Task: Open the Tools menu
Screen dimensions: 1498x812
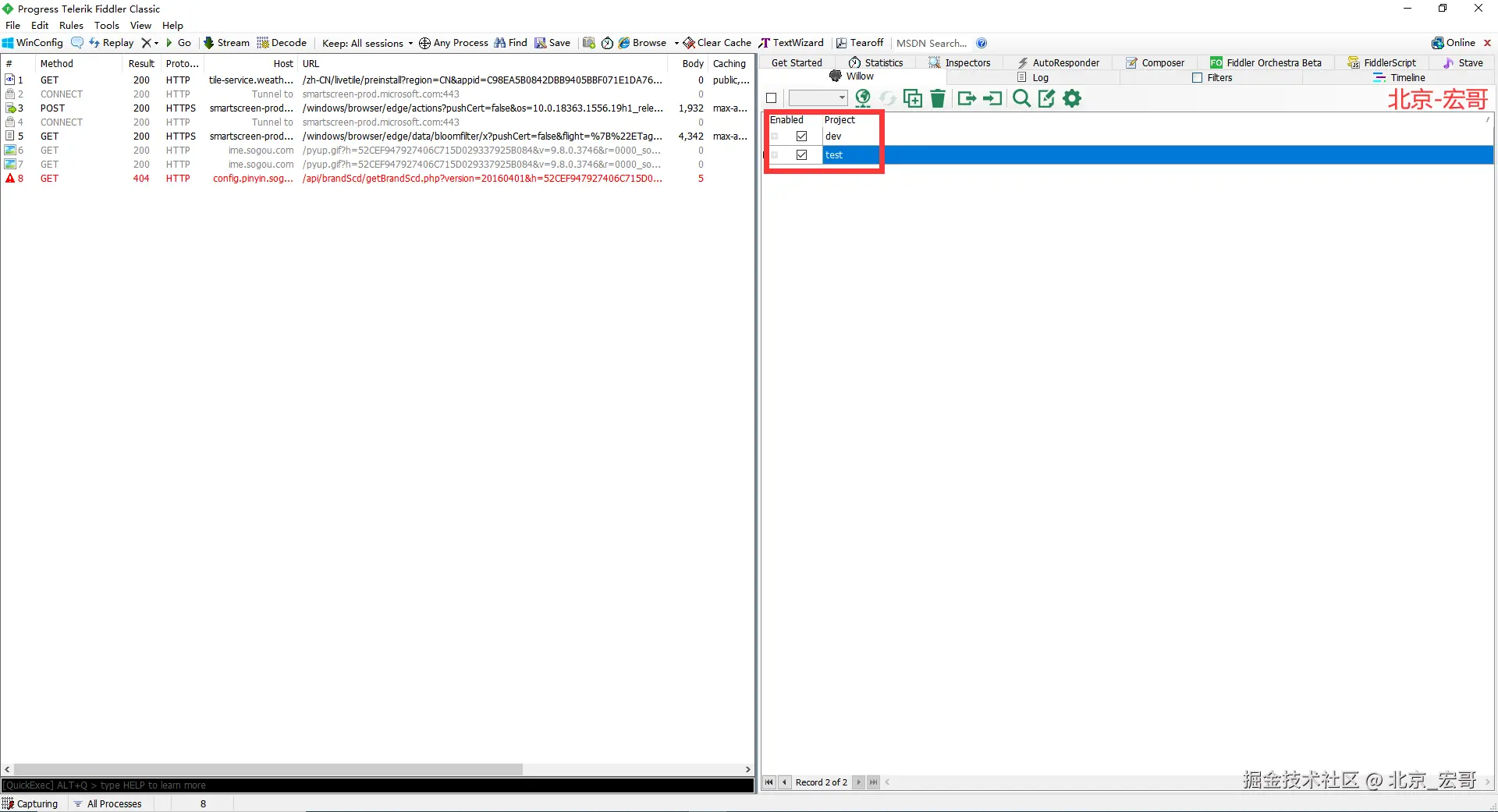Action: click(x=107, y=25)
